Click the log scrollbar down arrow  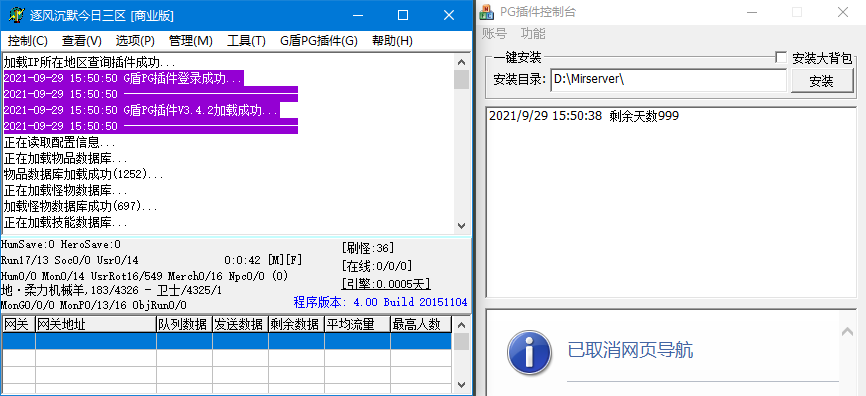(461, 225)
